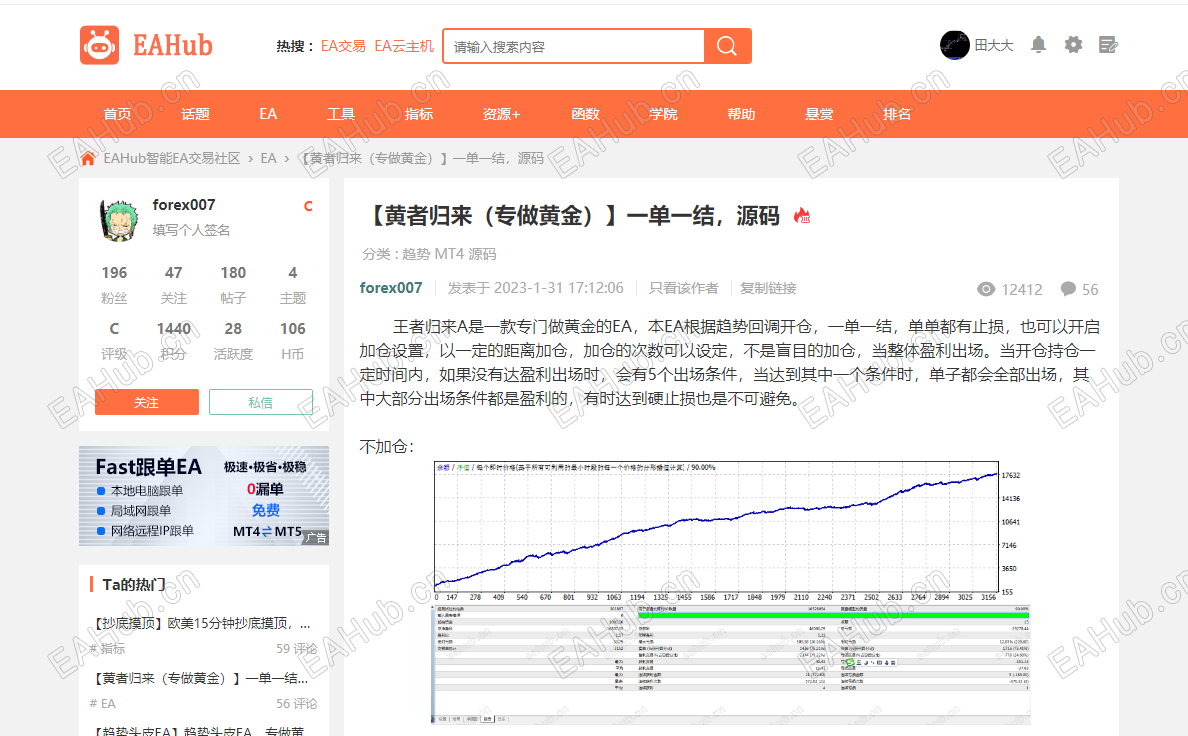The width and height of the screenshot is (1188, 736).
Task: Click the comments bubble icon
Action: pyautogui.click(x=1068, y=289)
